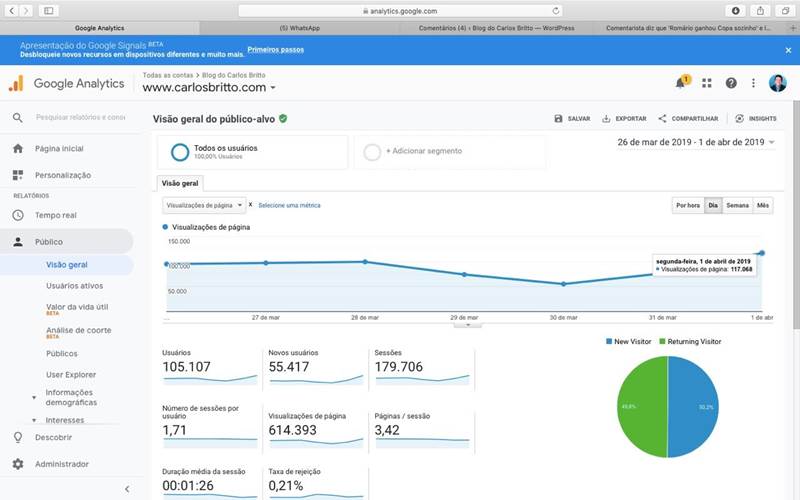Click the help question mark icon
The image size is (800, 500).
click(x=731, y=83)
